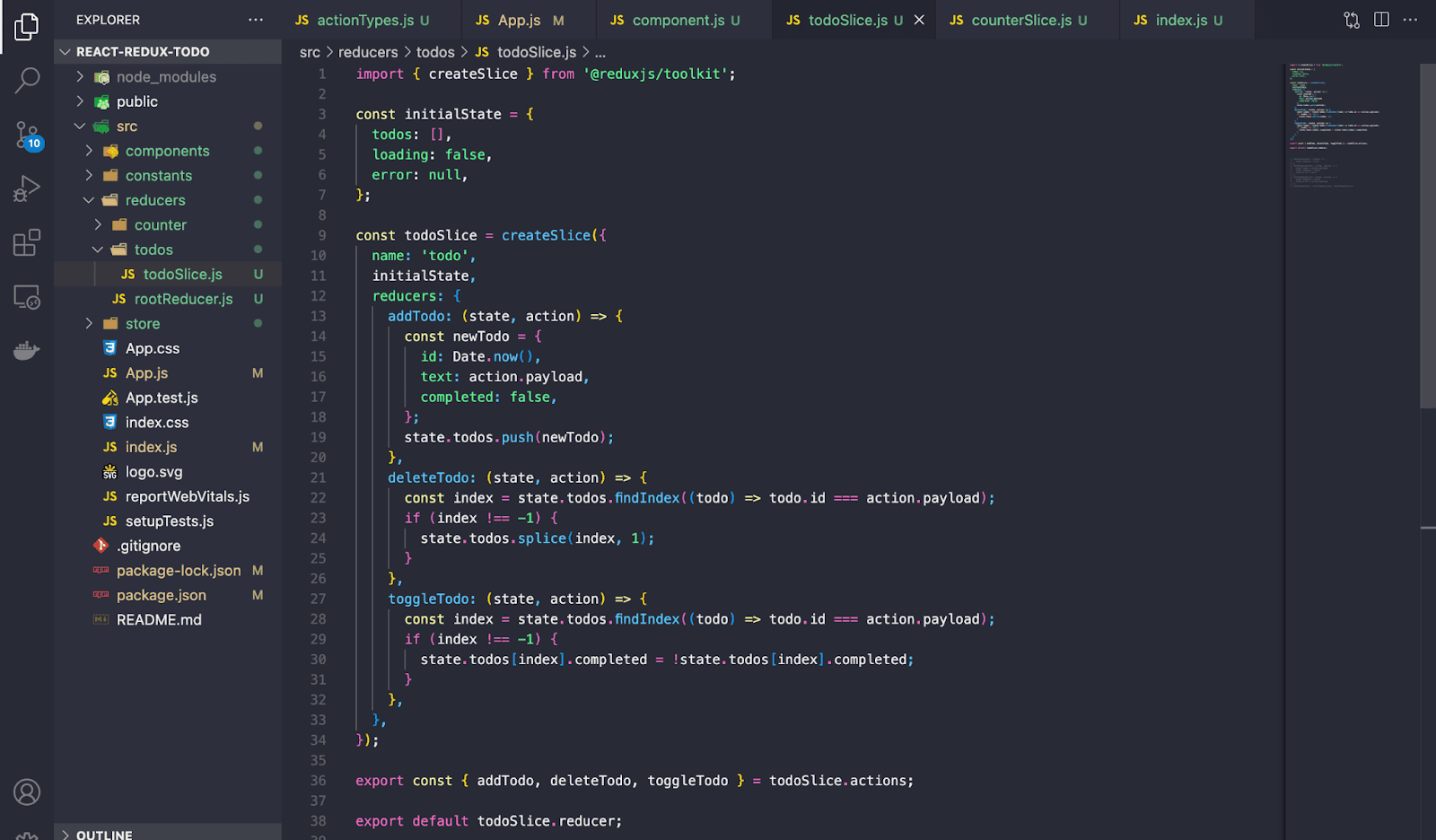Open package.json file
1436x840 pixels.
(168, 595)
